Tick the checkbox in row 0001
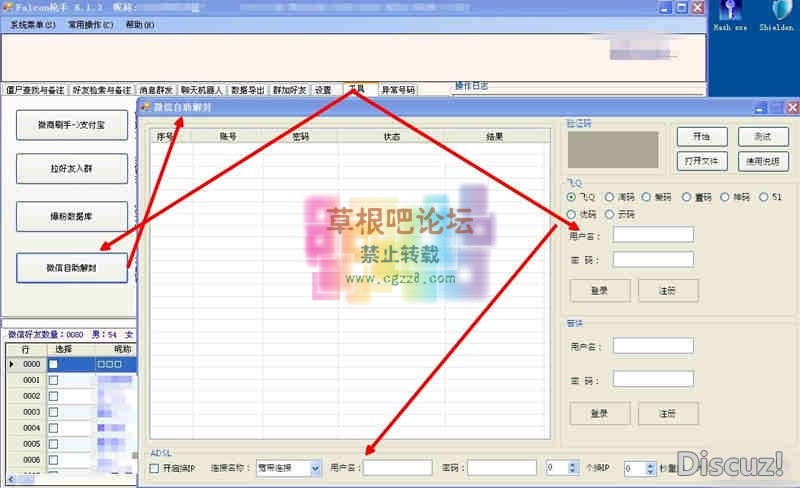The width and height of the screenshot is (800, 488). (x=53, y=380)
